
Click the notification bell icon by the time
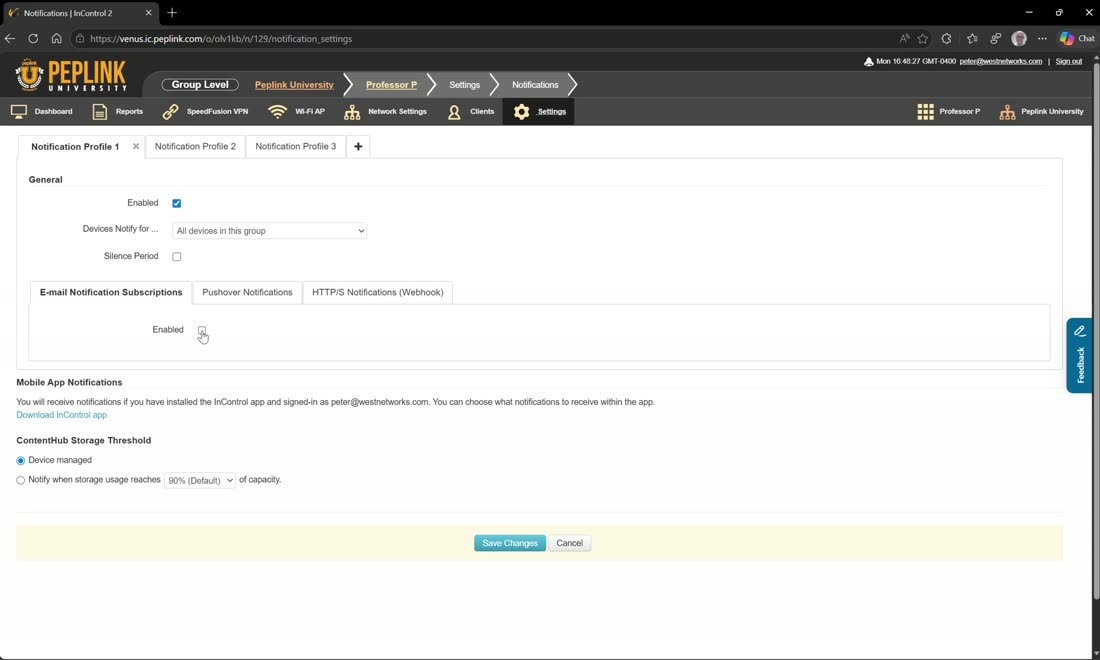click(x=868, y=62)
